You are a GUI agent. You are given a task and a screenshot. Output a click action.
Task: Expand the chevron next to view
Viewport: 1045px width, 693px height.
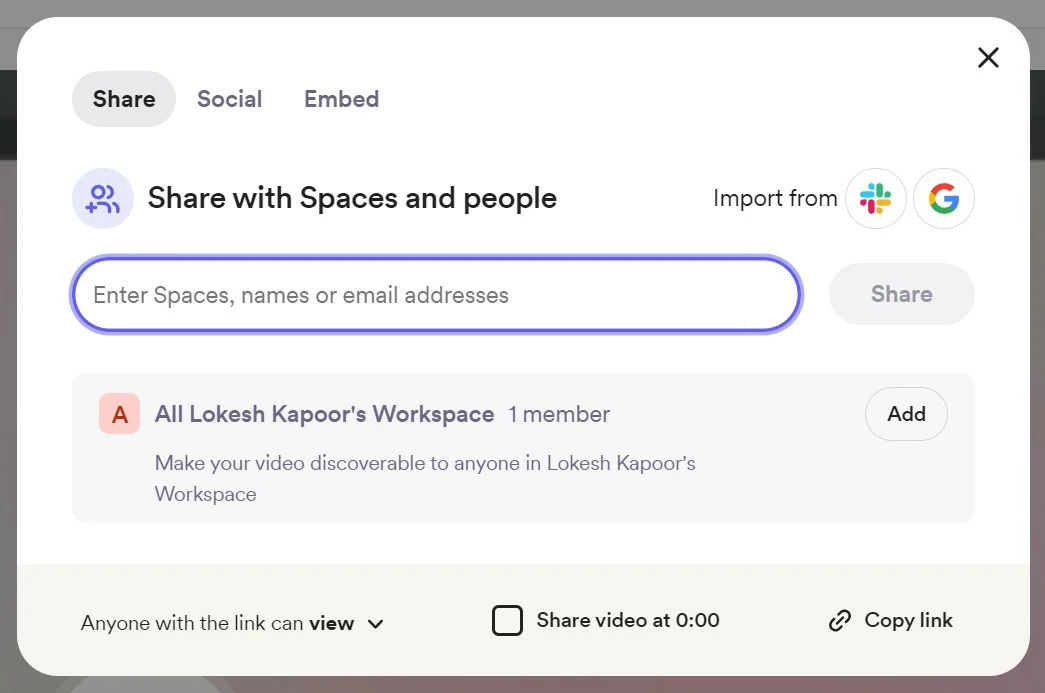pos(375,623)
